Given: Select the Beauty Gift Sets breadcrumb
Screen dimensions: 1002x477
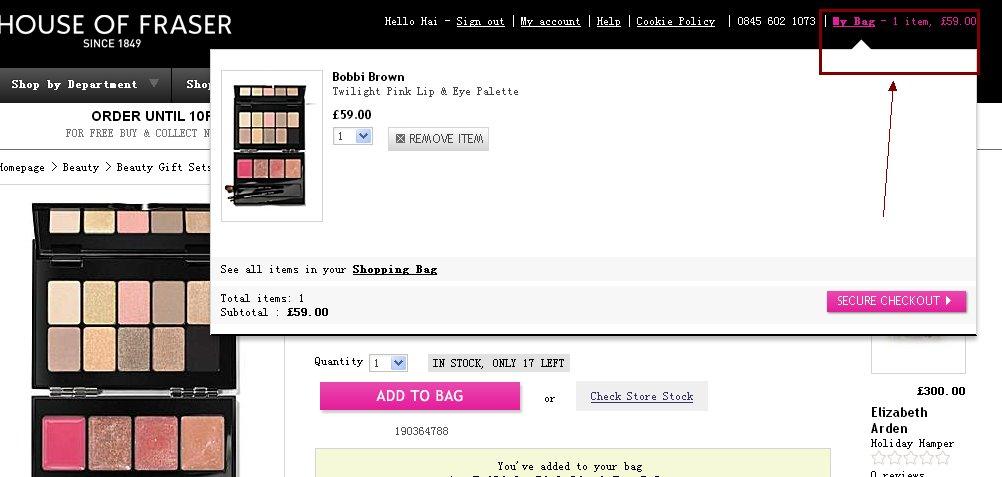Looking at the screenshot, I should pos(164,168).
